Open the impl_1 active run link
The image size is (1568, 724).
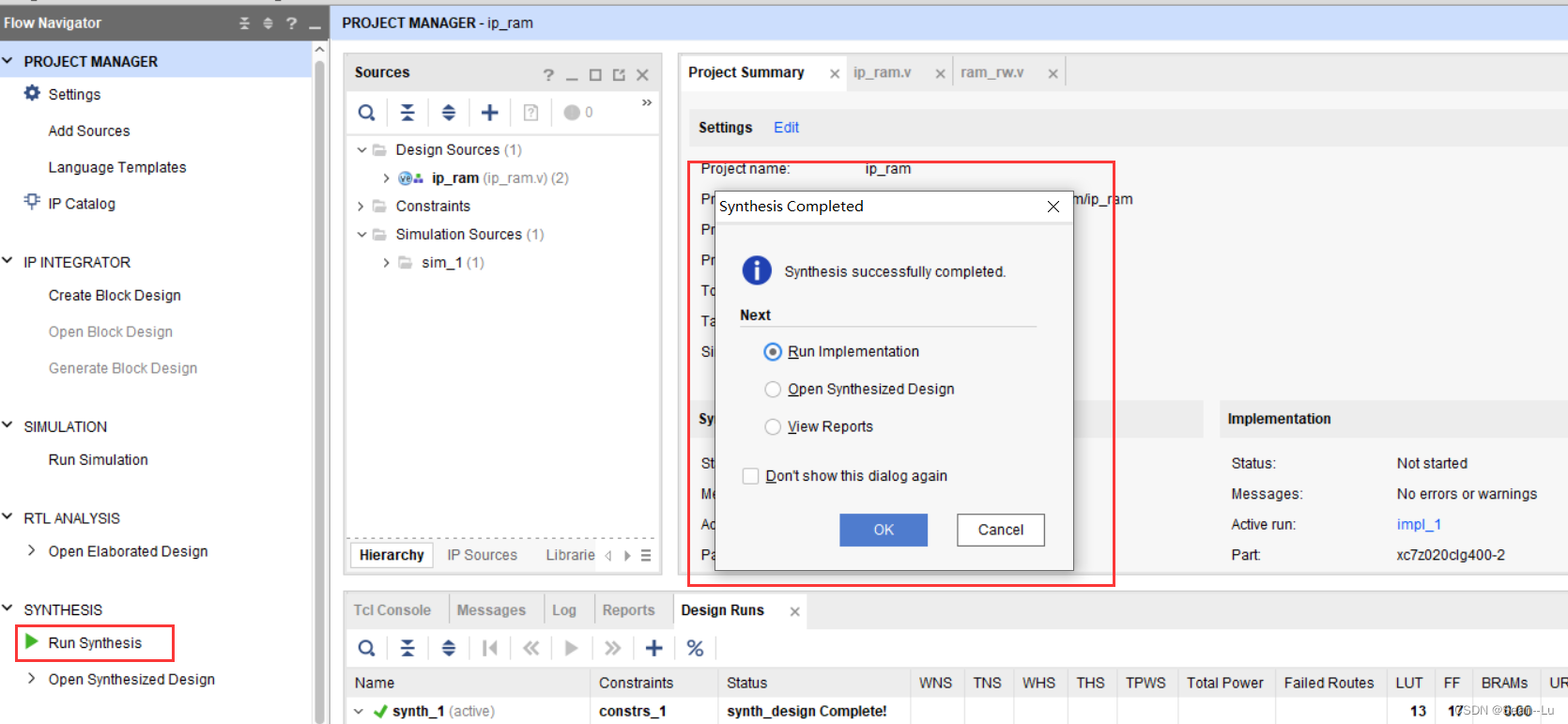(x=1419, y=525)
